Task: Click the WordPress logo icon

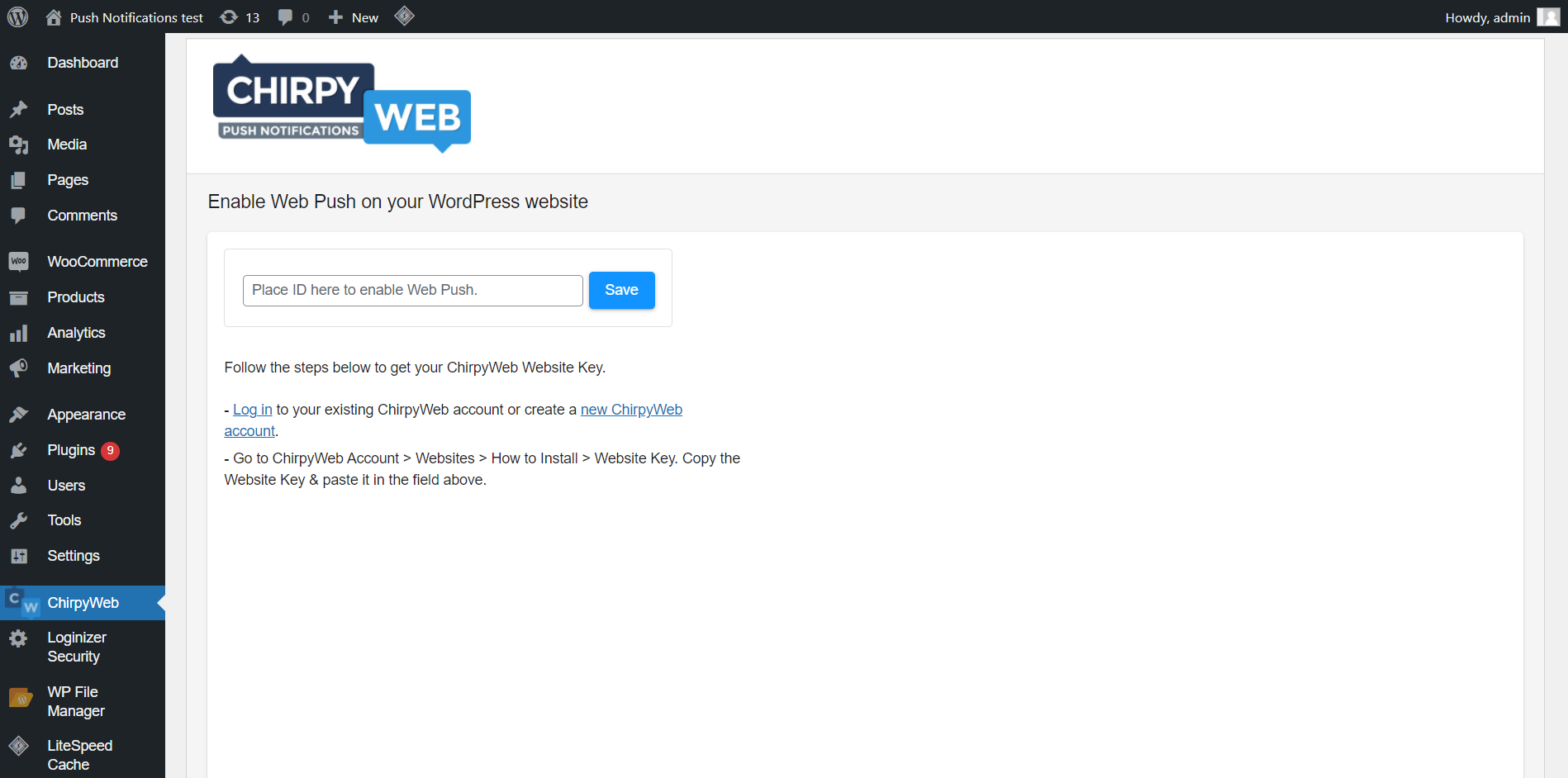Action: (x=17, y=17)
